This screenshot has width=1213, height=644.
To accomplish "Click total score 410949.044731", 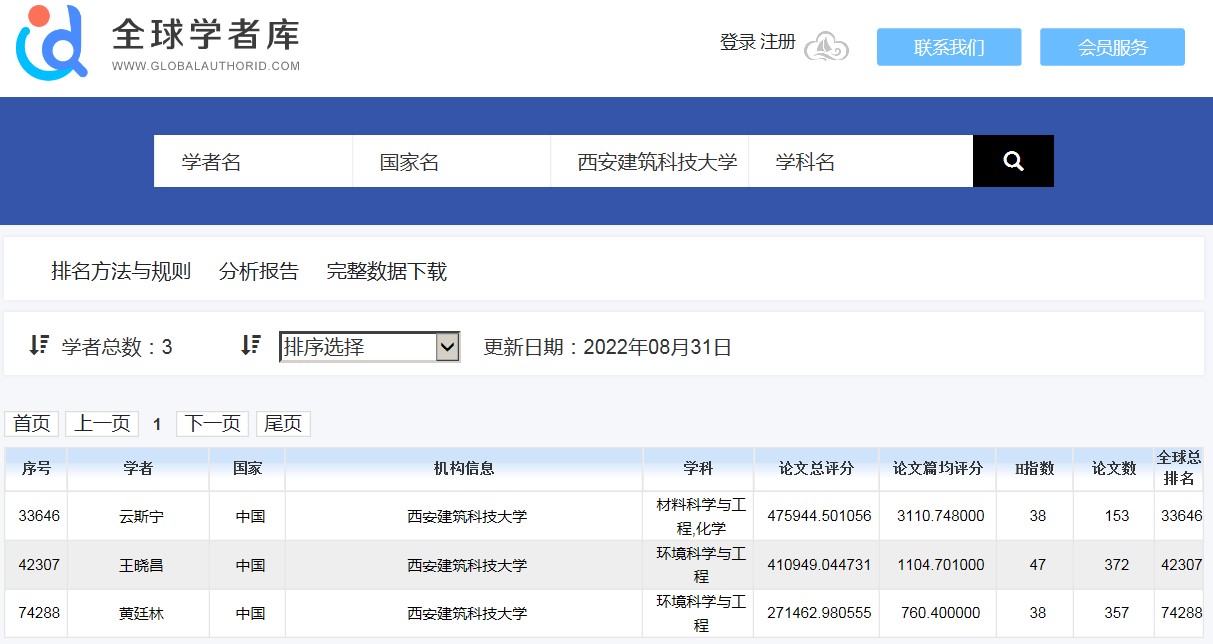I will click(x=819, y=565).
